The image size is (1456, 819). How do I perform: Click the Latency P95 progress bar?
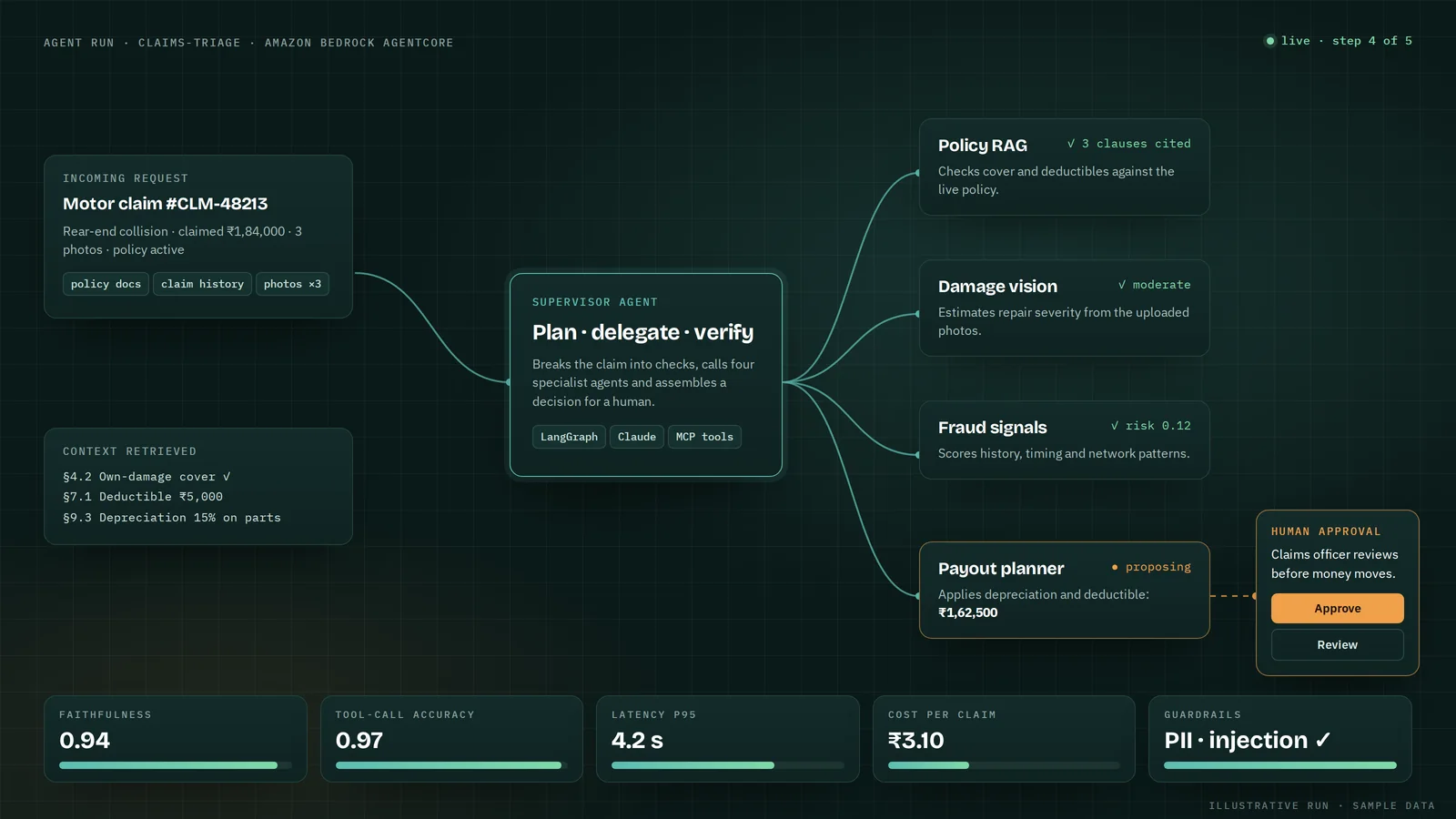[728, 765]
